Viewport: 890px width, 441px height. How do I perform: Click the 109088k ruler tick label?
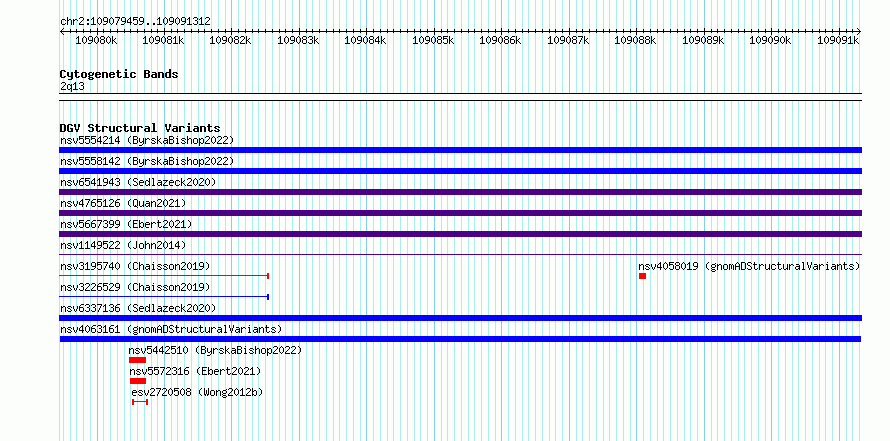(636, 40)
